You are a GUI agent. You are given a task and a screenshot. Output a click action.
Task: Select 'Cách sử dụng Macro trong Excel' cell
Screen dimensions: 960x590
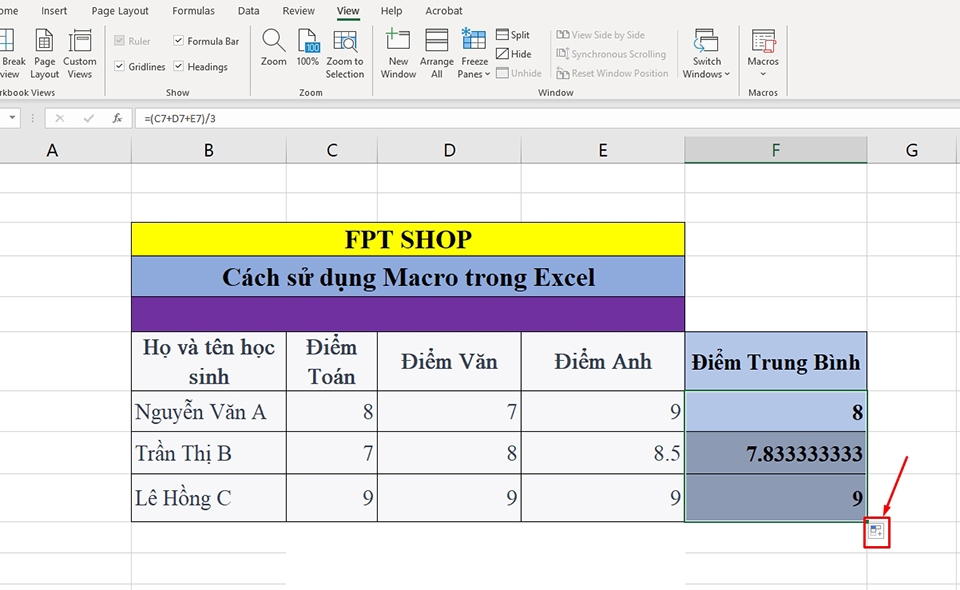pos(408,277)
